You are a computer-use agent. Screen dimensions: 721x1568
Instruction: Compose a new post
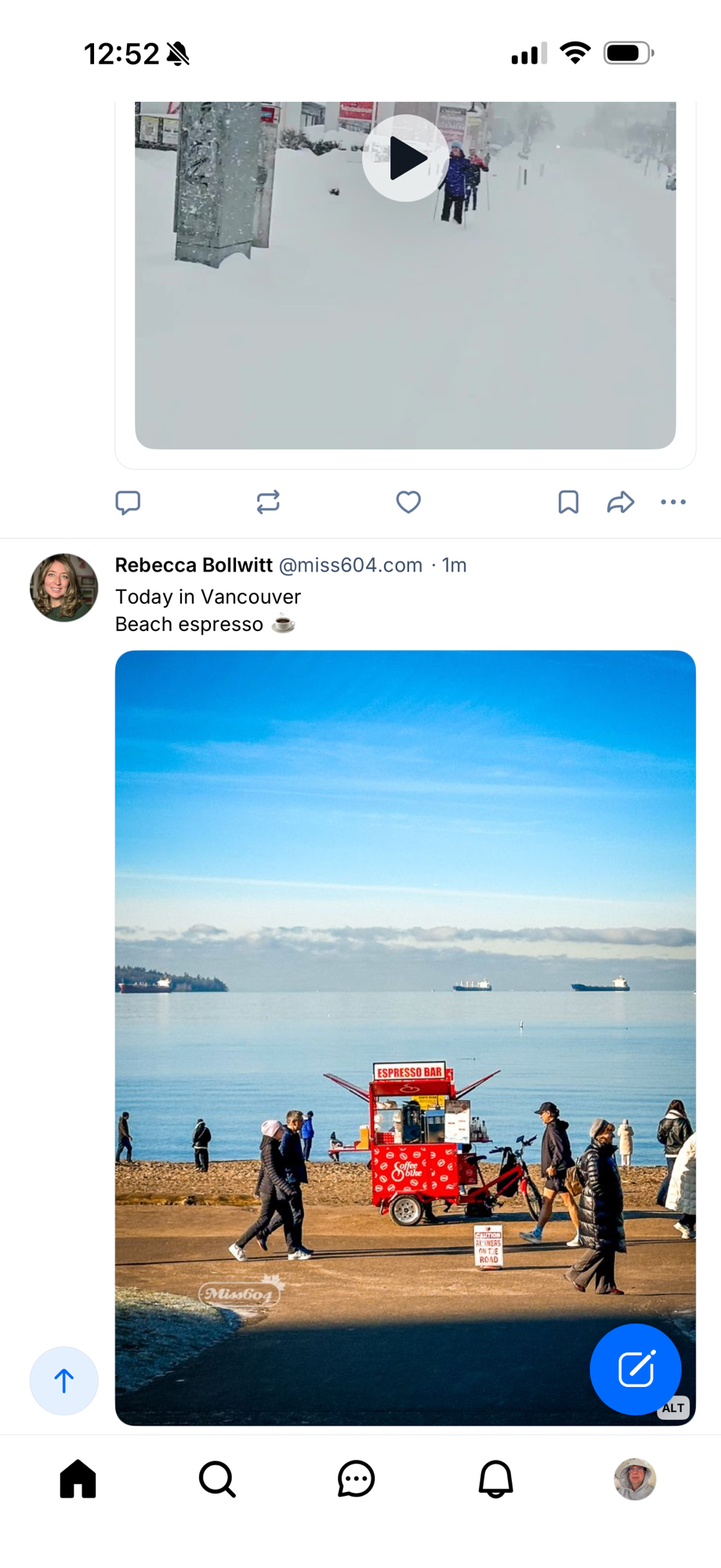click(635, 1369)
